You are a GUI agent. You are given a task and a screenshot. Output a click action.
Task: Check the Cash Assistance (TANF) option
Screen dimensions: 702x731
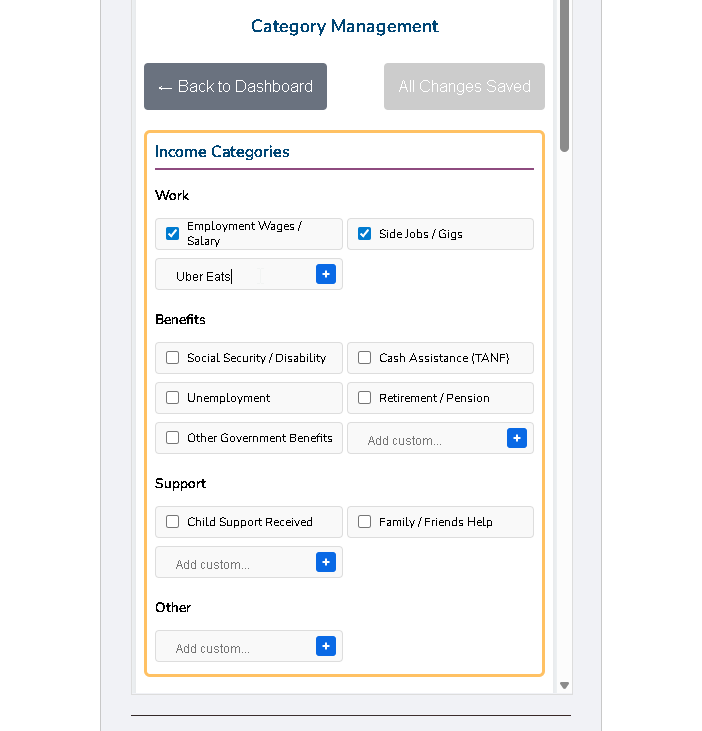tap(365, 358)
